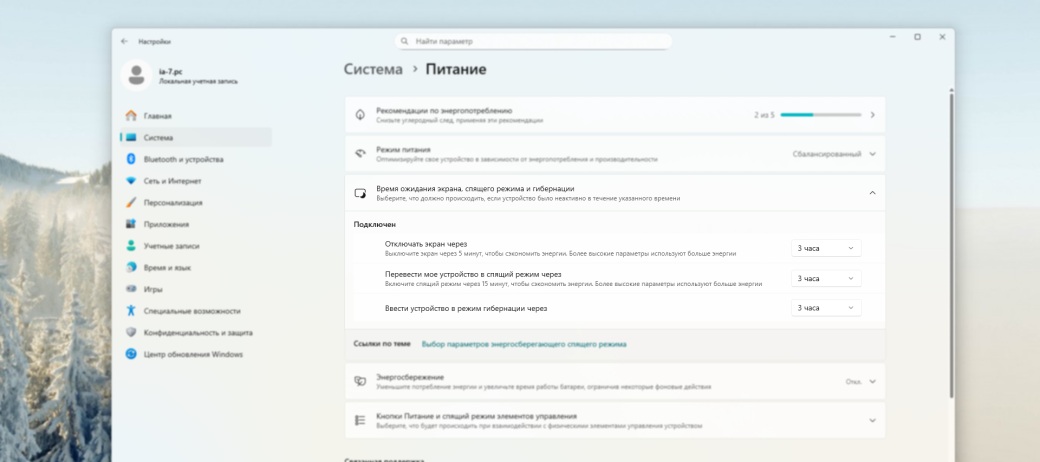This screenshot has height=462, width=1040.
Task: Click the Найти параметр search field
Action: (533, 41)
